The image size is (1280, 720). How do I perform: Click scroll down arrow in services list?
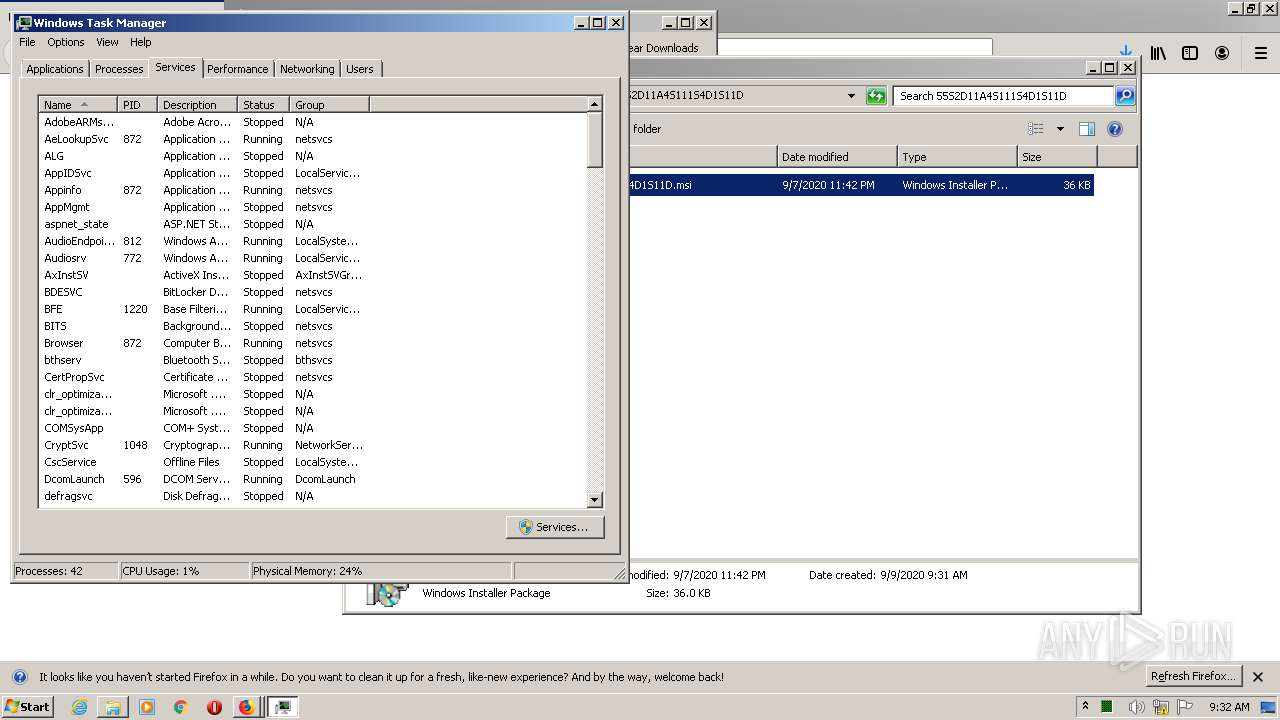click(x=595, y=499)
